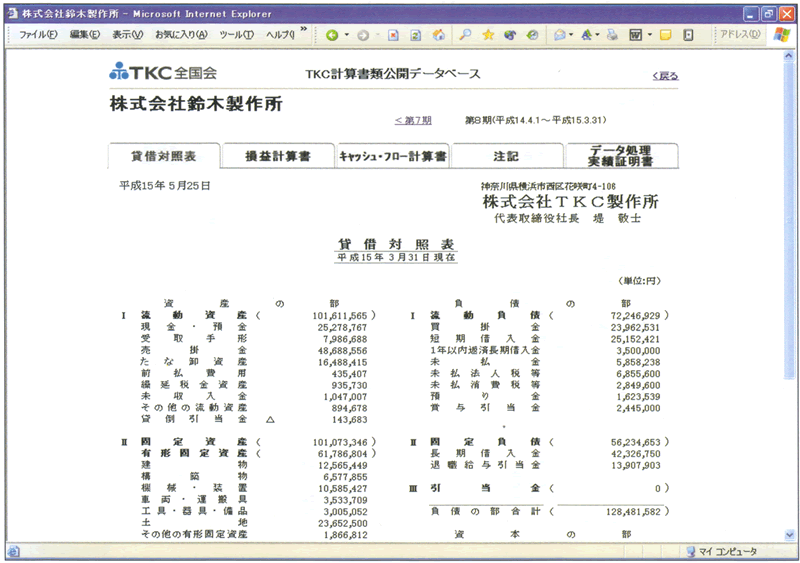Click the last toolbar icon before address

pyautogui.click(x=688, y=35)
